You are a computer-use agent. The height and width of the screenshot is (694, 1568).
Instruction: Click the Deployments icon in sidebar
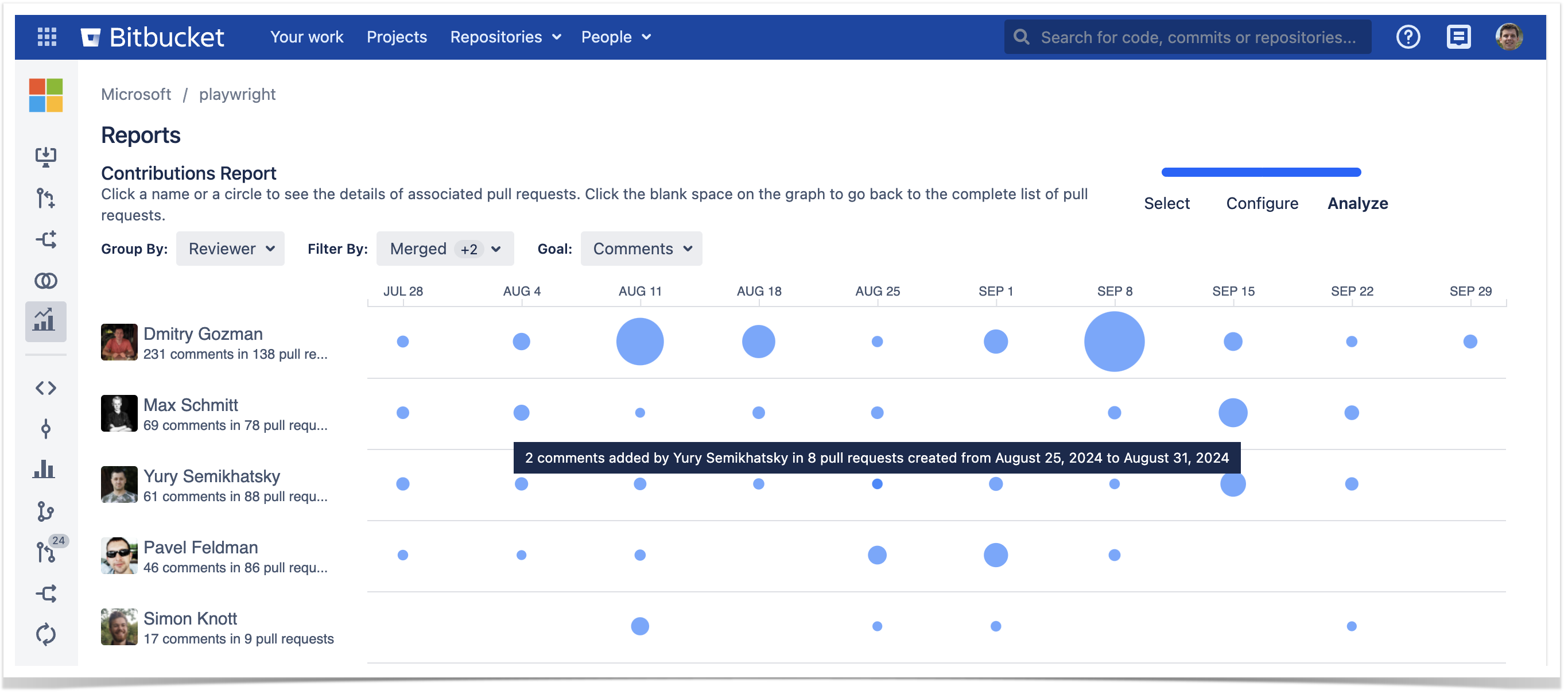pos(46,157)
